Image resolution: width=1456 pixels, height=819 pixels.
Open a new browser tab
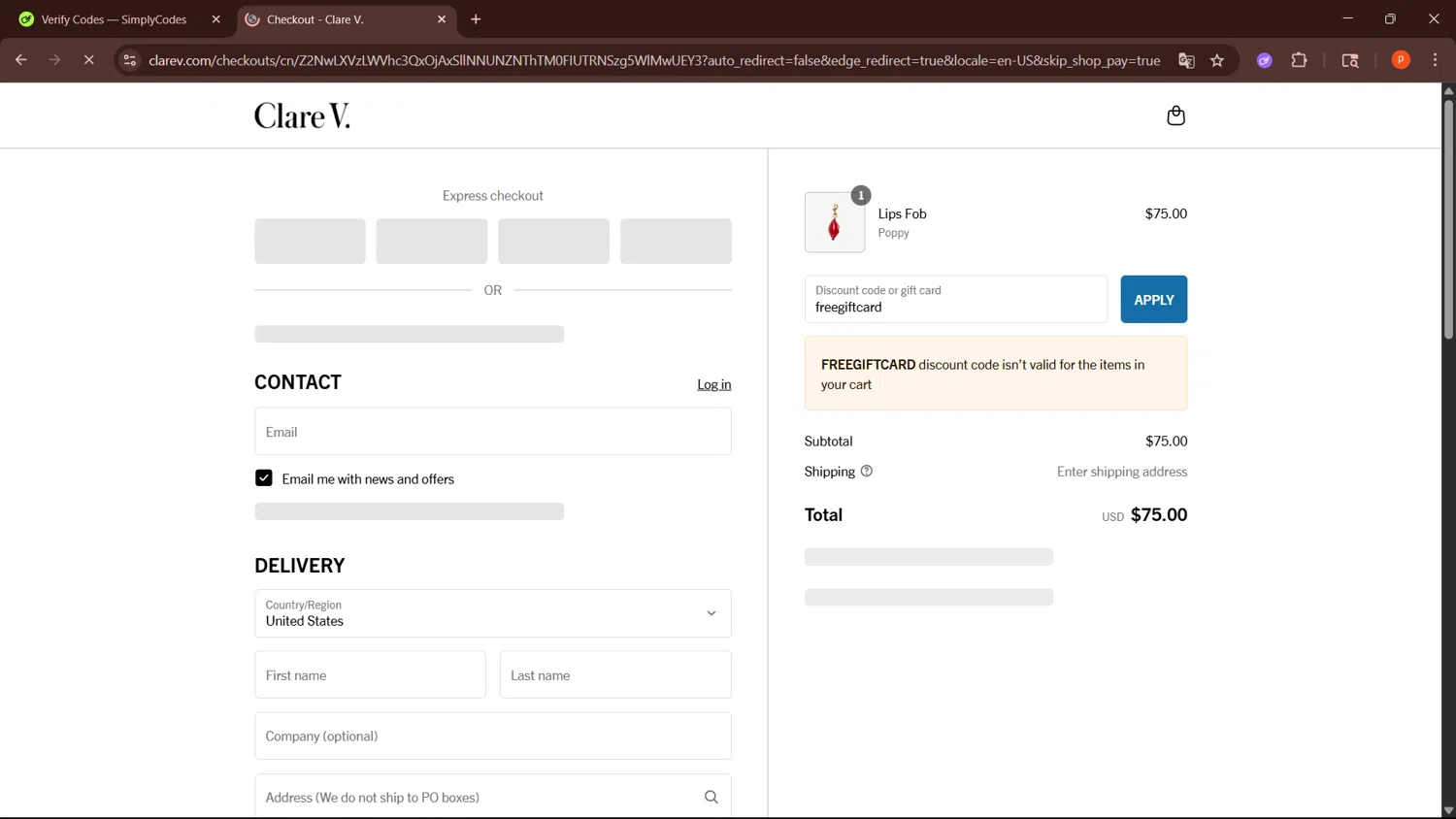point(476,19)
